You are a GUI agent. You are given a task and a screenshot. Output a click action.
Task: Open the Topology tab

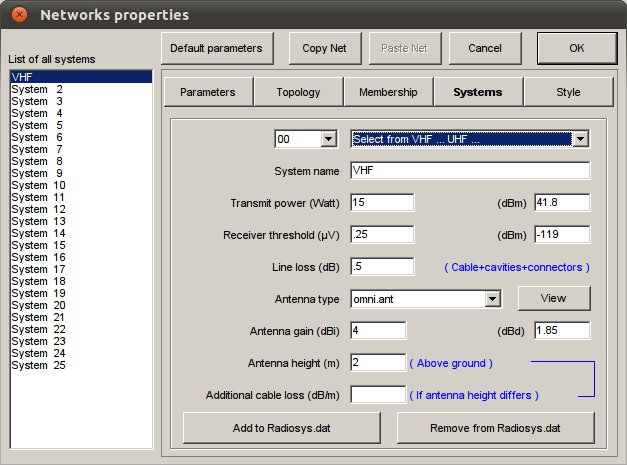click(x=298, y=92)
